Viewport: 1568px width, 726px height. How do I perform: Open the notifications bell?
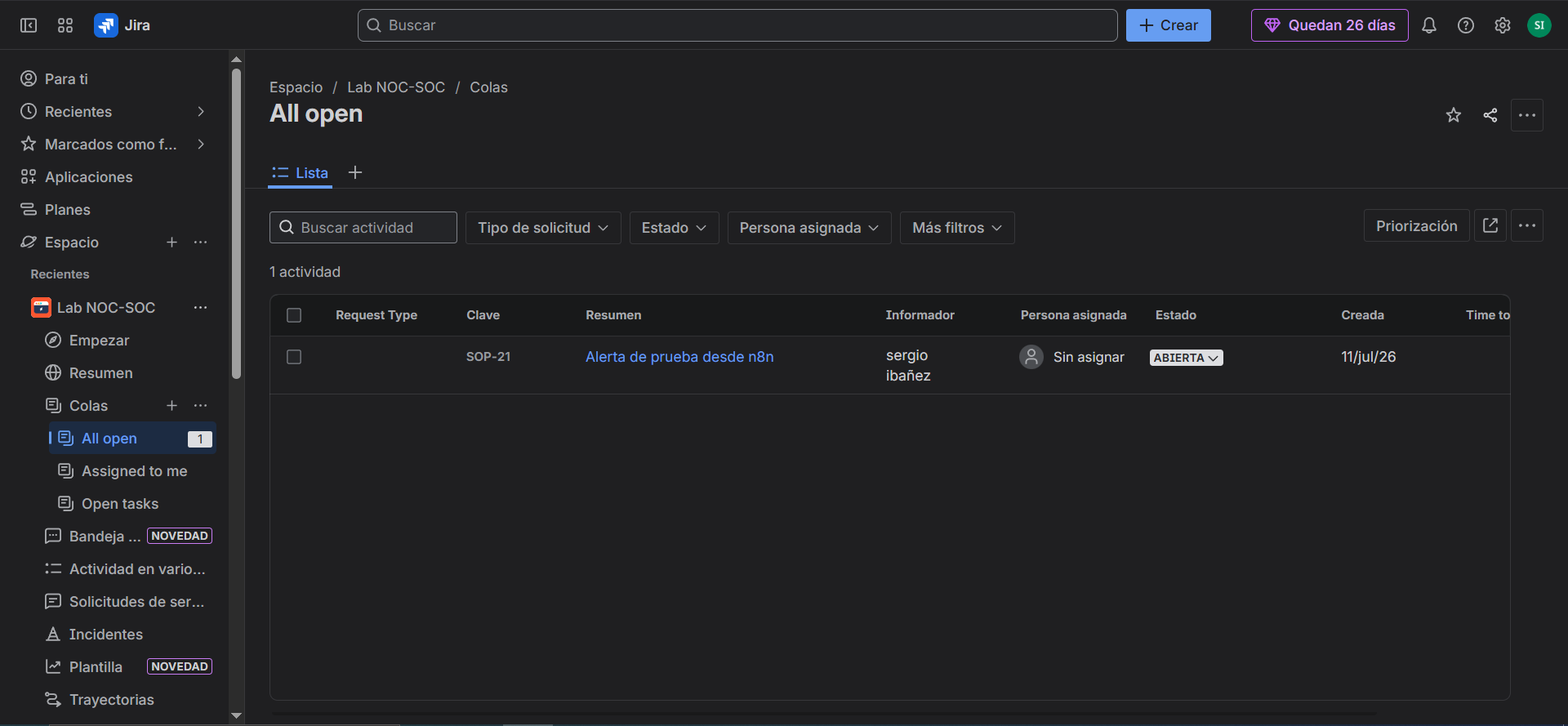click(1429, 25)
